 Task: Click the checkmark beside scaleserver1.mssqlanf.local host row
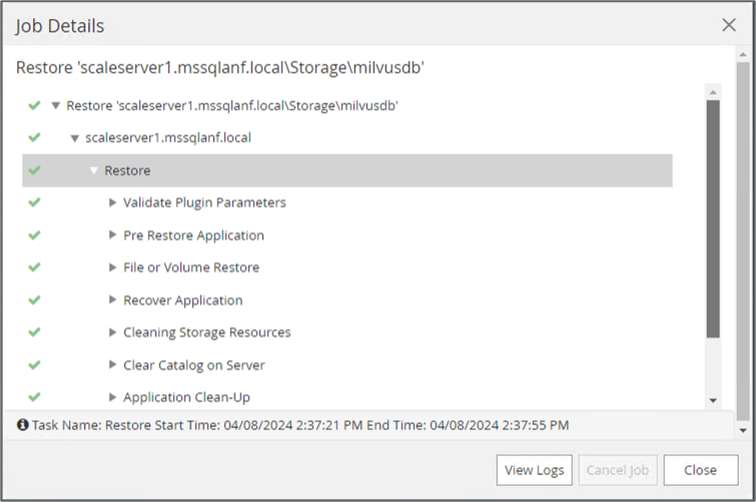(x=35, y=138)
